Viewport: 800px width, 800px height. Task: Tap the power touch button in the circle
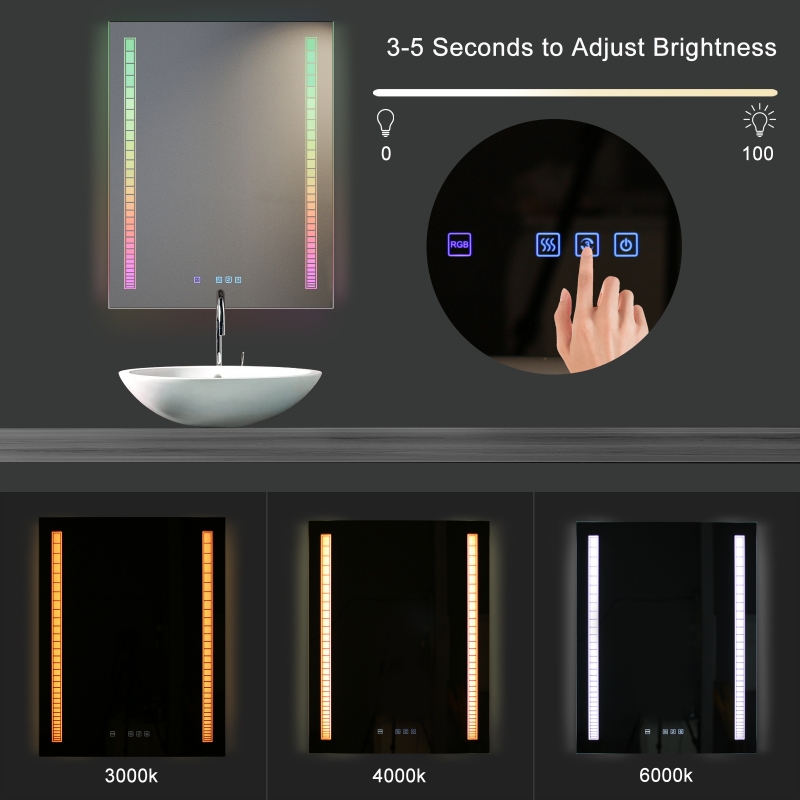(626, 244)
